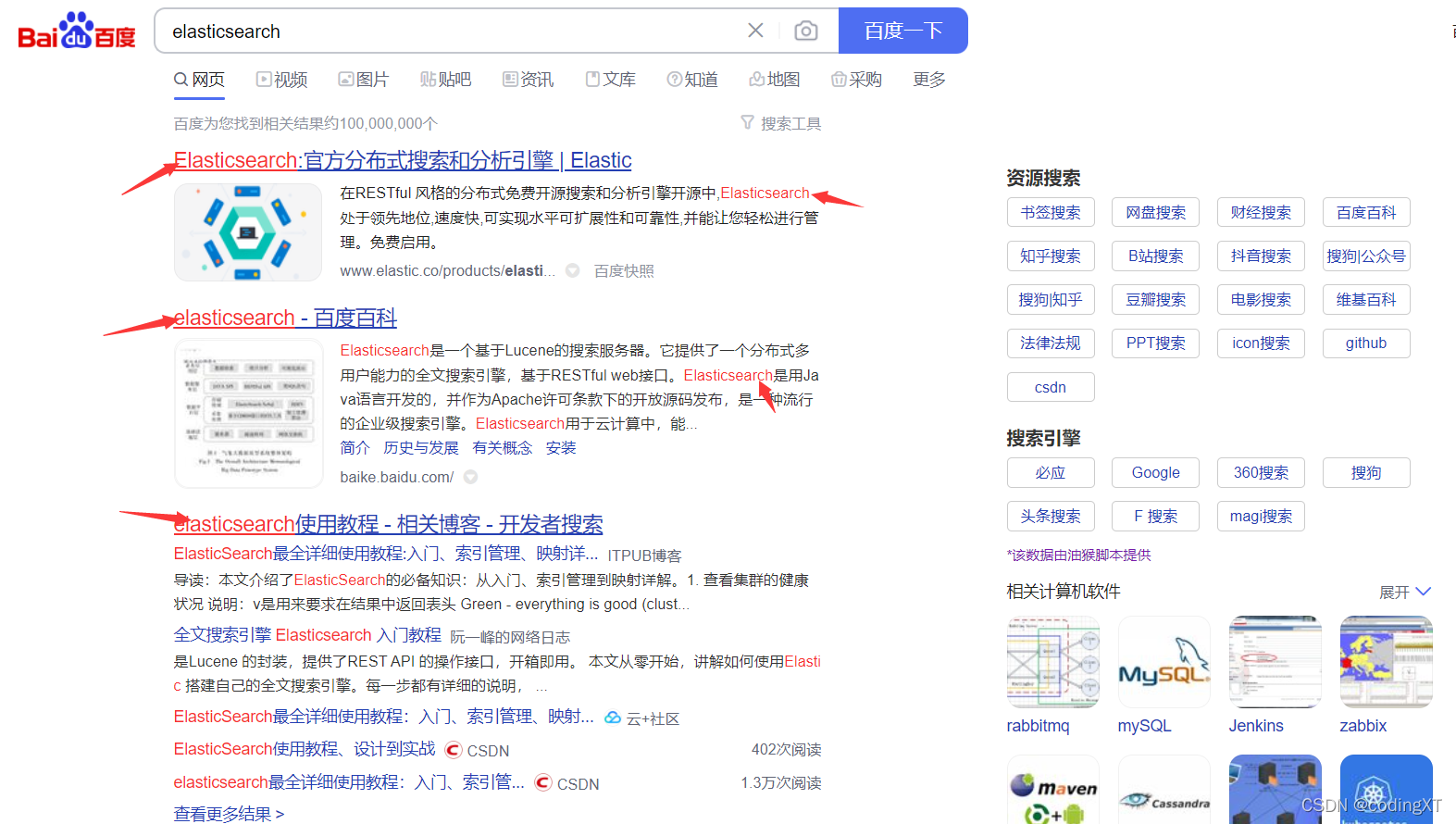Viewport: 1456px width, 824px height.
Task: Click the Elastic hexagon logo thumbnail
Action: tap(248, 232)
